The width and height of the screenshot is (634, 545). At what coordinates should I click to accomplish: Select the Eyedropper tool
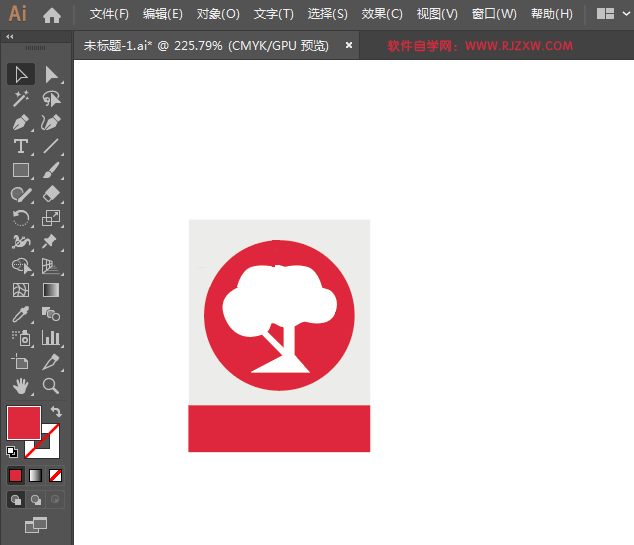point(21,314)
